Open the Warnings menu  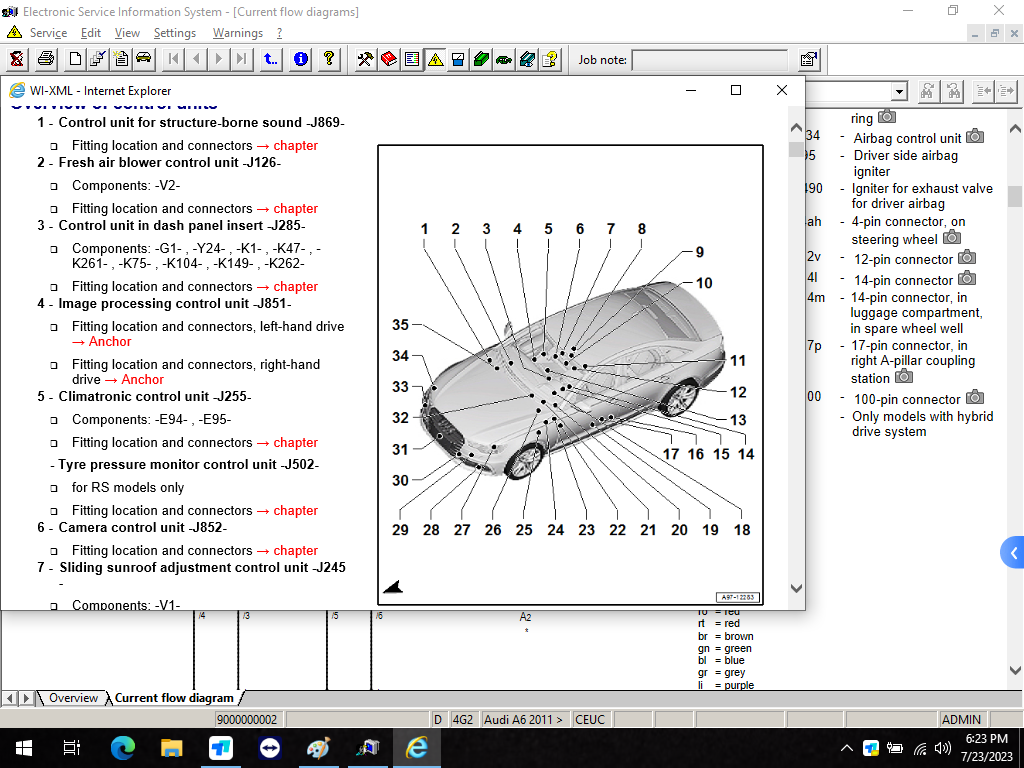point(237,33)
